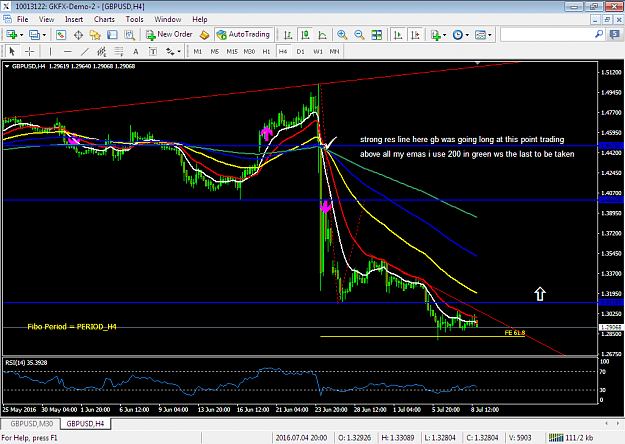
Task: Select the Trendline drawing tool
Action: coord(85,51)
